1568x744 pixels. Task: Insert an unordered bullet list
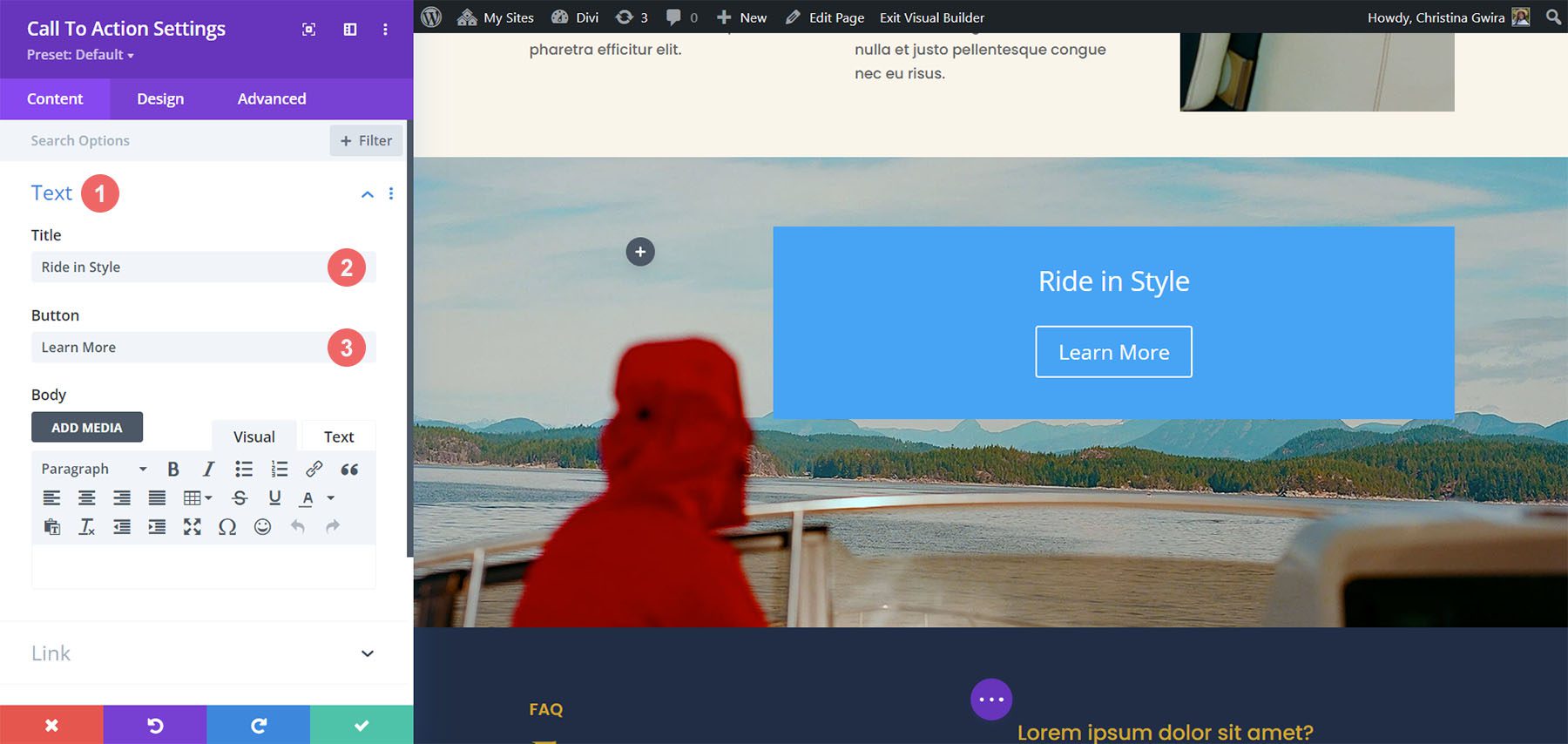point(244,469)
